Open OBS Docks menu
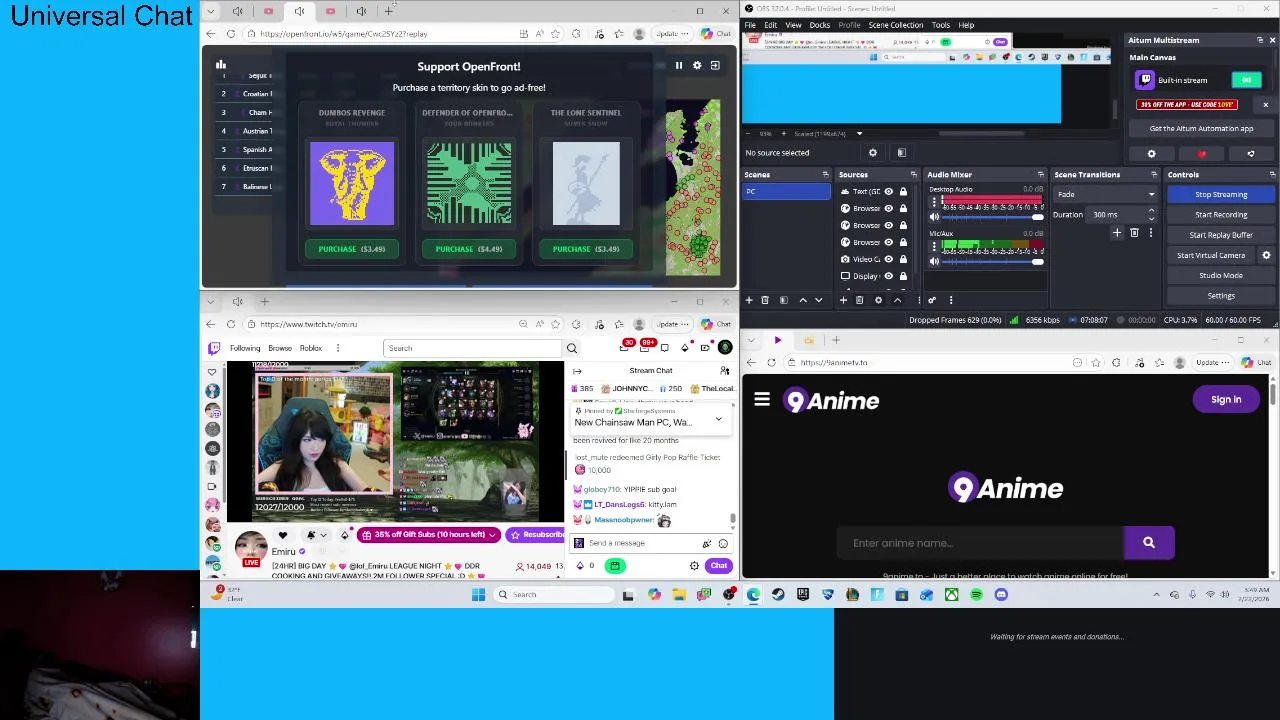The height and width of the screenshot is (720, 1280). point(819,25)
